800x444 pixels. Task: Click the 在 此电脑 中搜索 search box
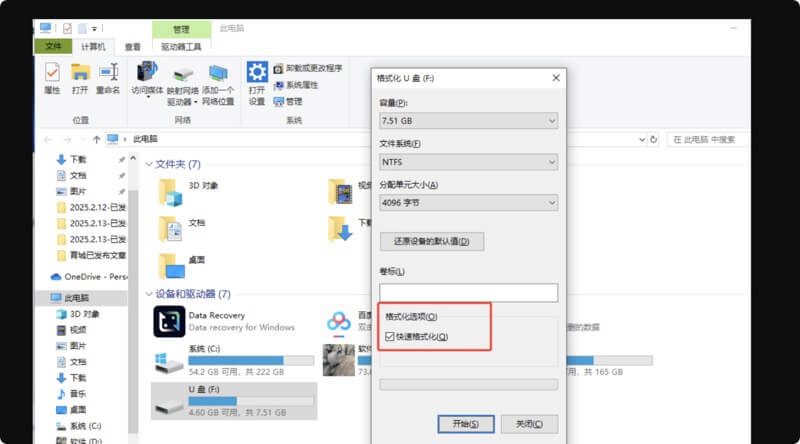coord(708,139)
